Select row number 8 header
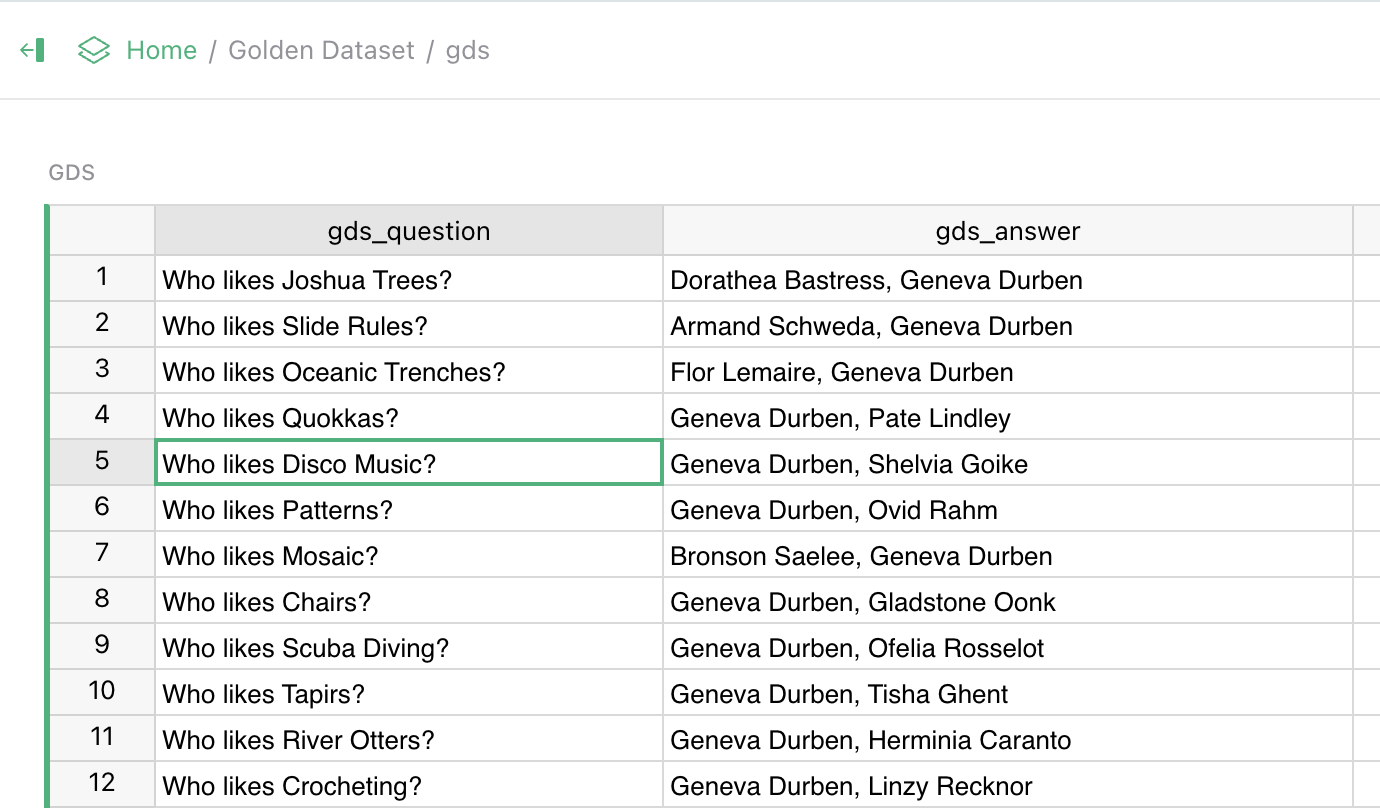This screenshot has height=808, width=1380. 102,600
